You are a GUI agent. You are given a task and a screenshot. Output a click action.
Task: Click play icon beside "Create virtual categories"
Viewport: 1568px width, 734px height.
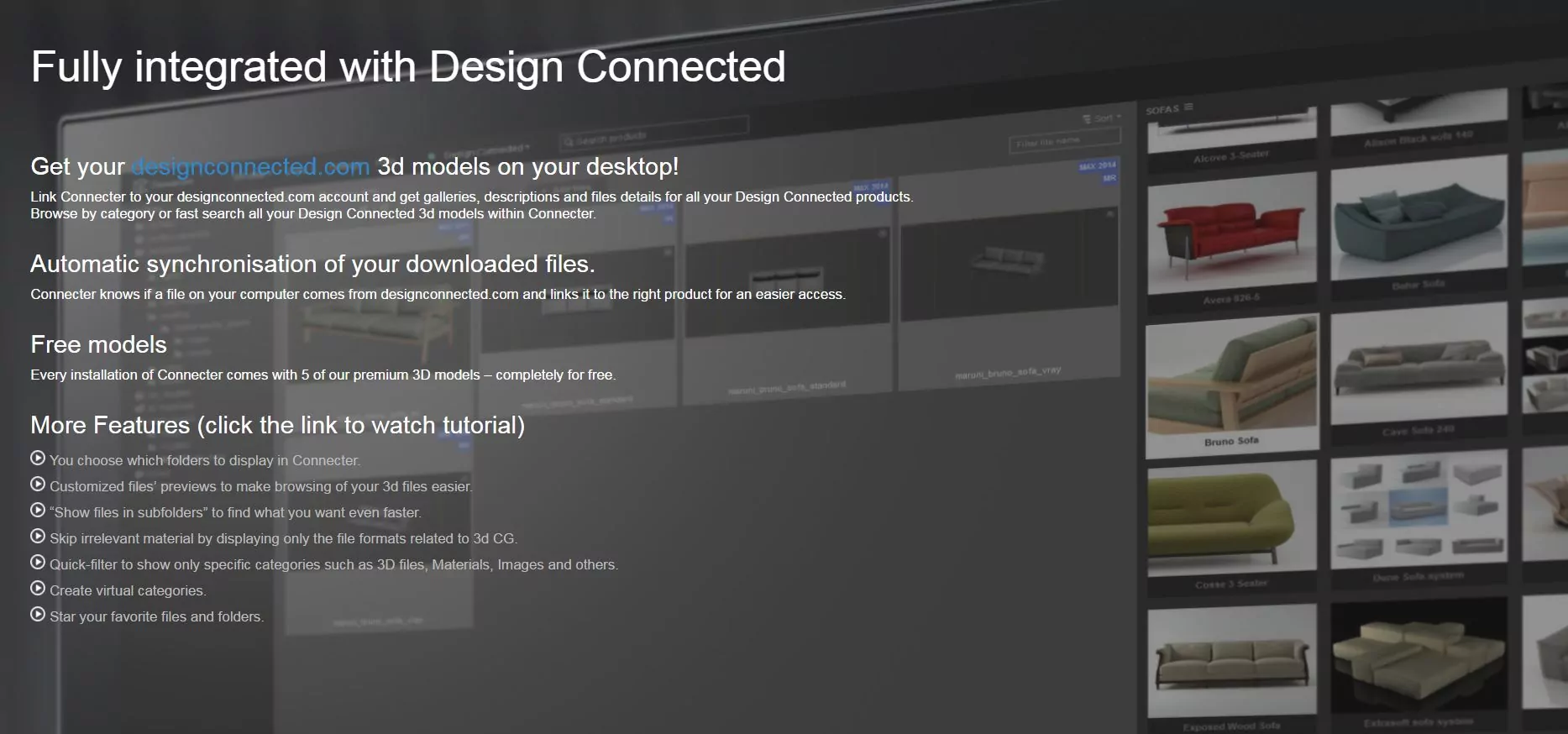tap(38, 589)
